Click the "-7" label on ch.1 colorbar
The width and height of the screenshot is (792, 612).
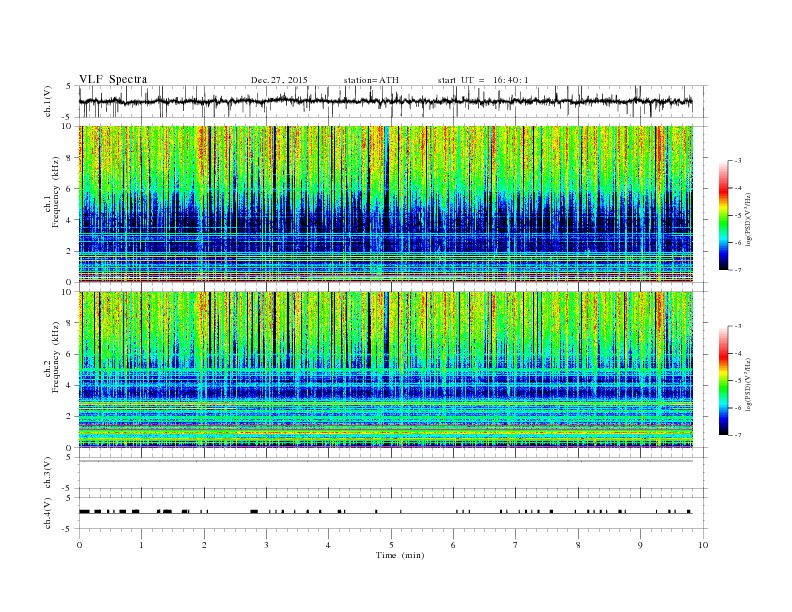point(738,270)
